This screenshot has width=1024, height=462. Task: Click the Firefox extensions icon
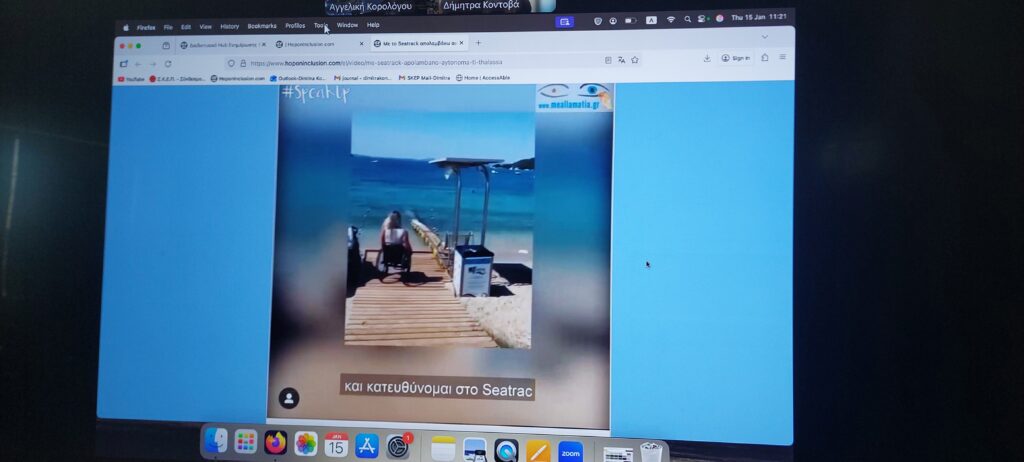[765, 58]
